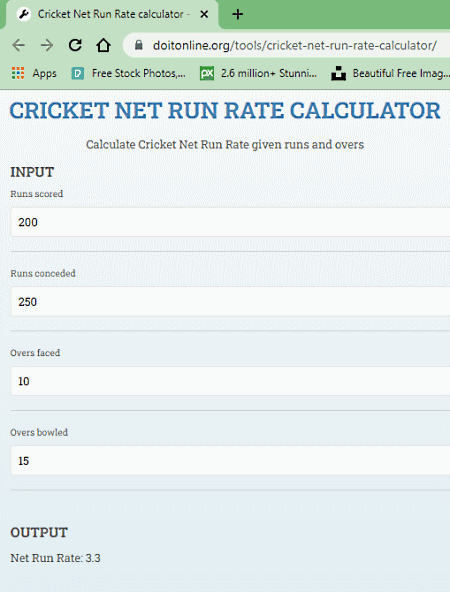Click the Pixabay px bookmark favicon
The height and width of the screenshot is (592, 450).
[x=207, y=73]
